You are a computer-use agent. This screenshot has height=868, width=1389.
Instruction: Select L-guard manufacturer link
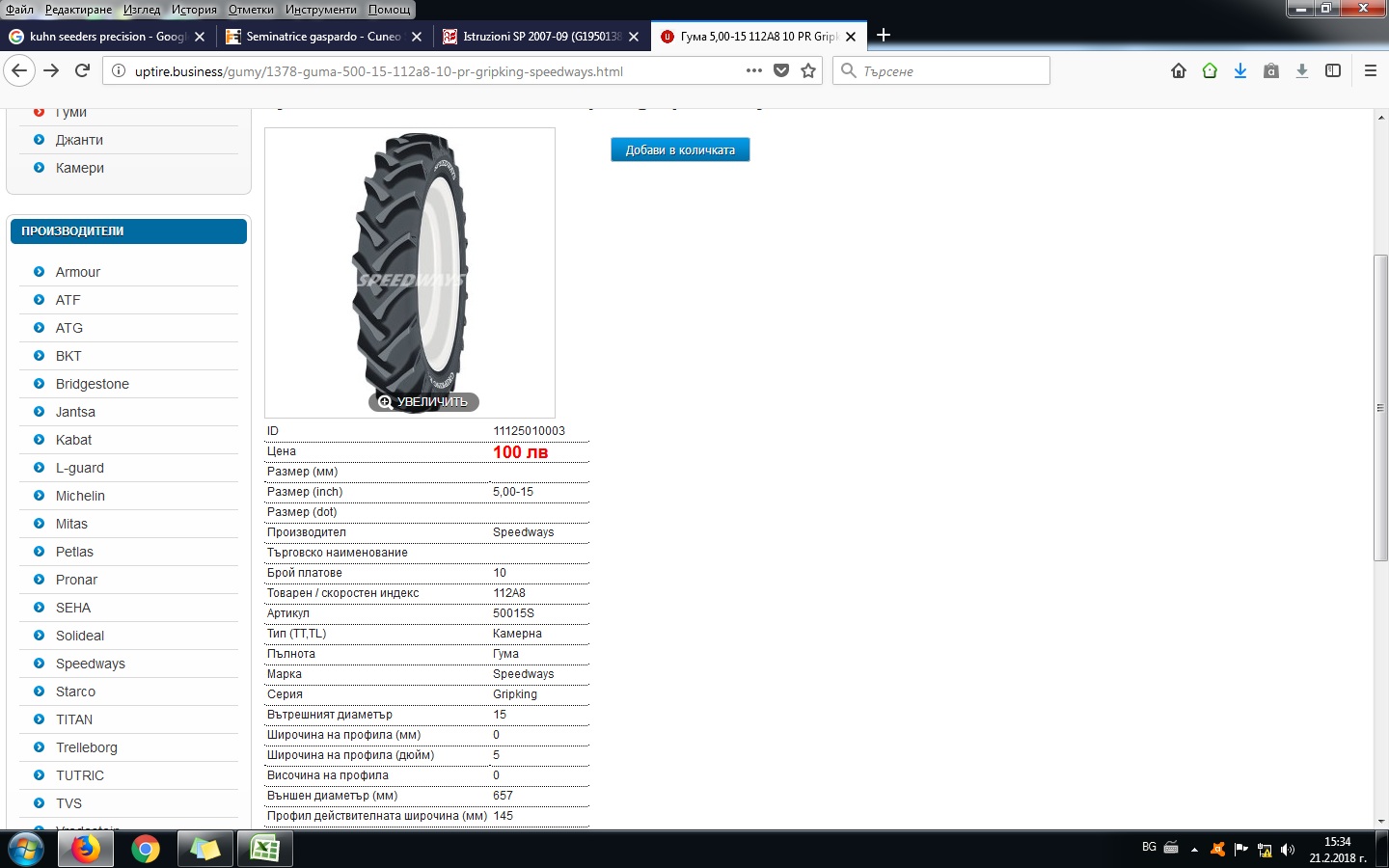(x=80, y=468)
